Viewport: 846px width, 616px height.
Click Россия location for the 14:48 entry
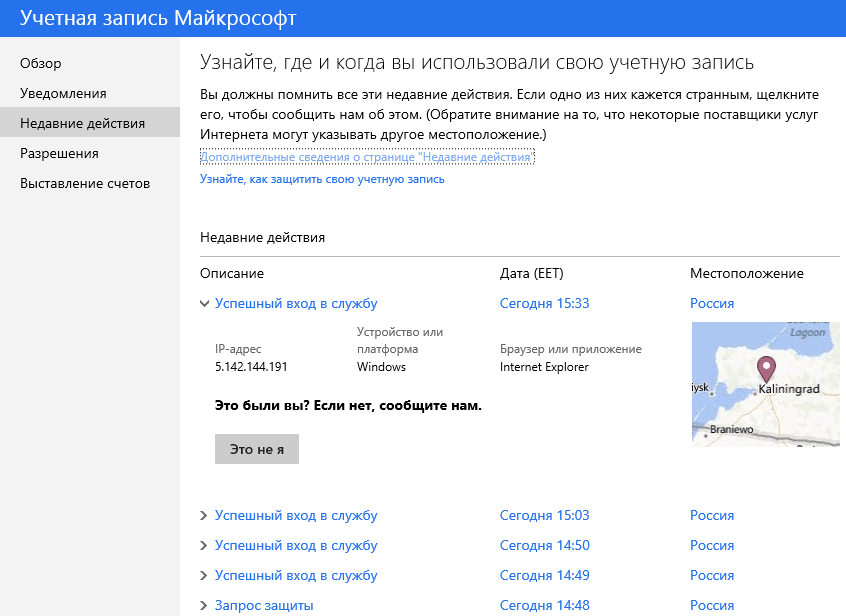[712, 606]
